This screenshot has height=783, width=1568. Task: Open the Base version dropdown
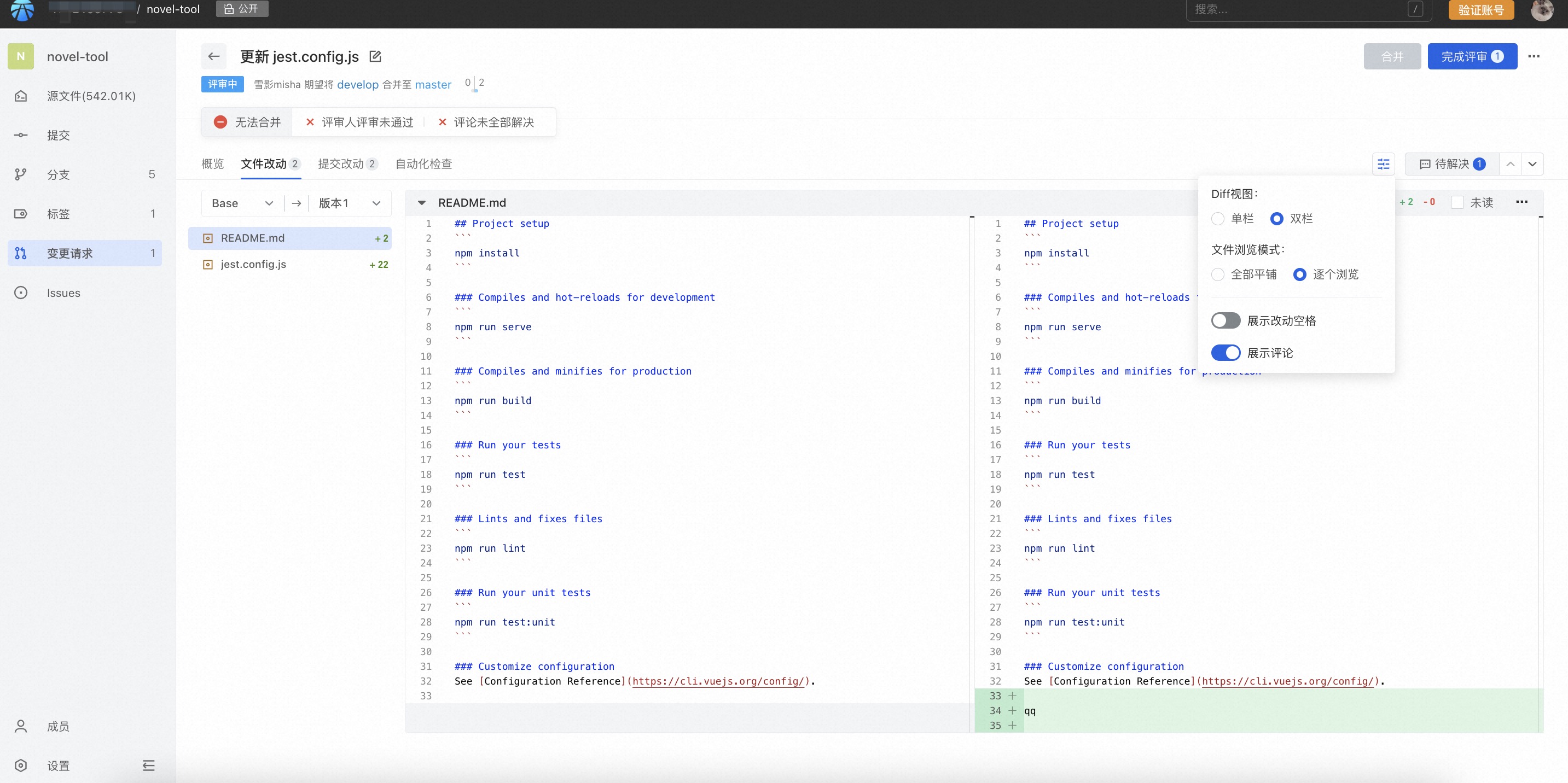pos(242,203)
